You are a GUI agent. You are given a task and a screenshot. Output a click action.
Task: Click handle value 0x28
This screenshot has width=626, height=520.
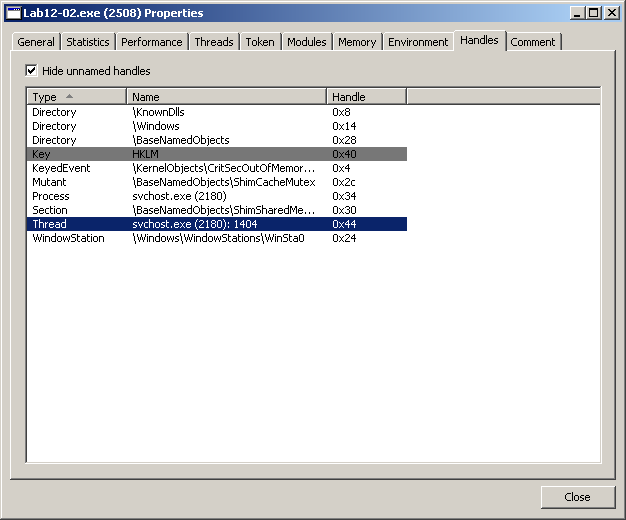[x=344, y=140]
